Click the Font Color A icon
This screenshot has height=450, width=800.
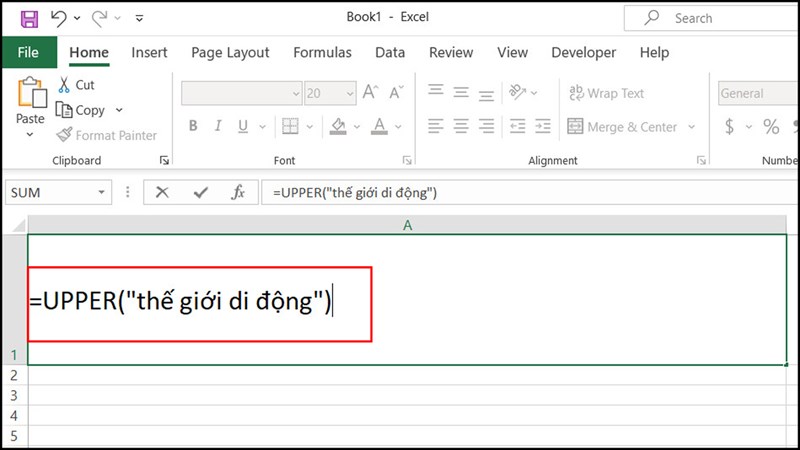(x=379, y=126)
